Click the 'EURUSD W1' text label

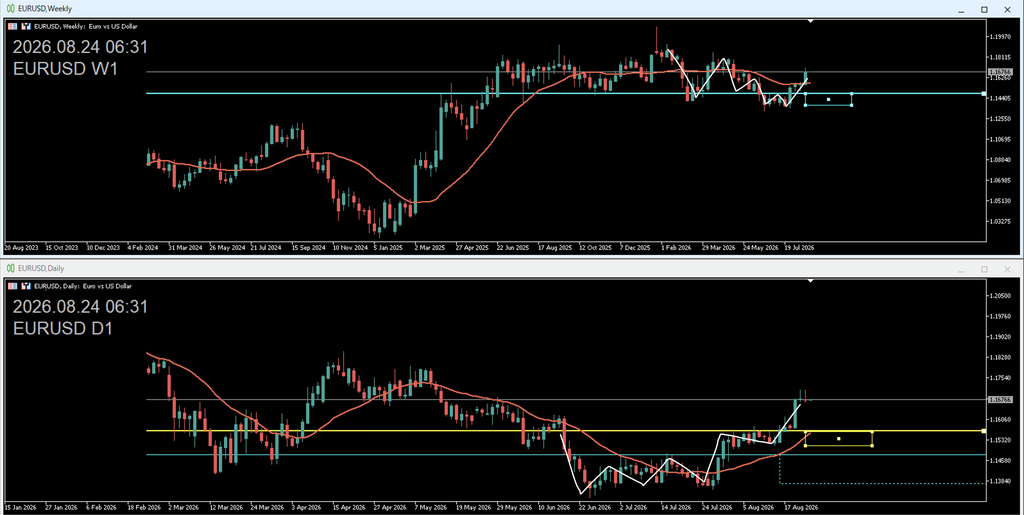pos(65,69)
